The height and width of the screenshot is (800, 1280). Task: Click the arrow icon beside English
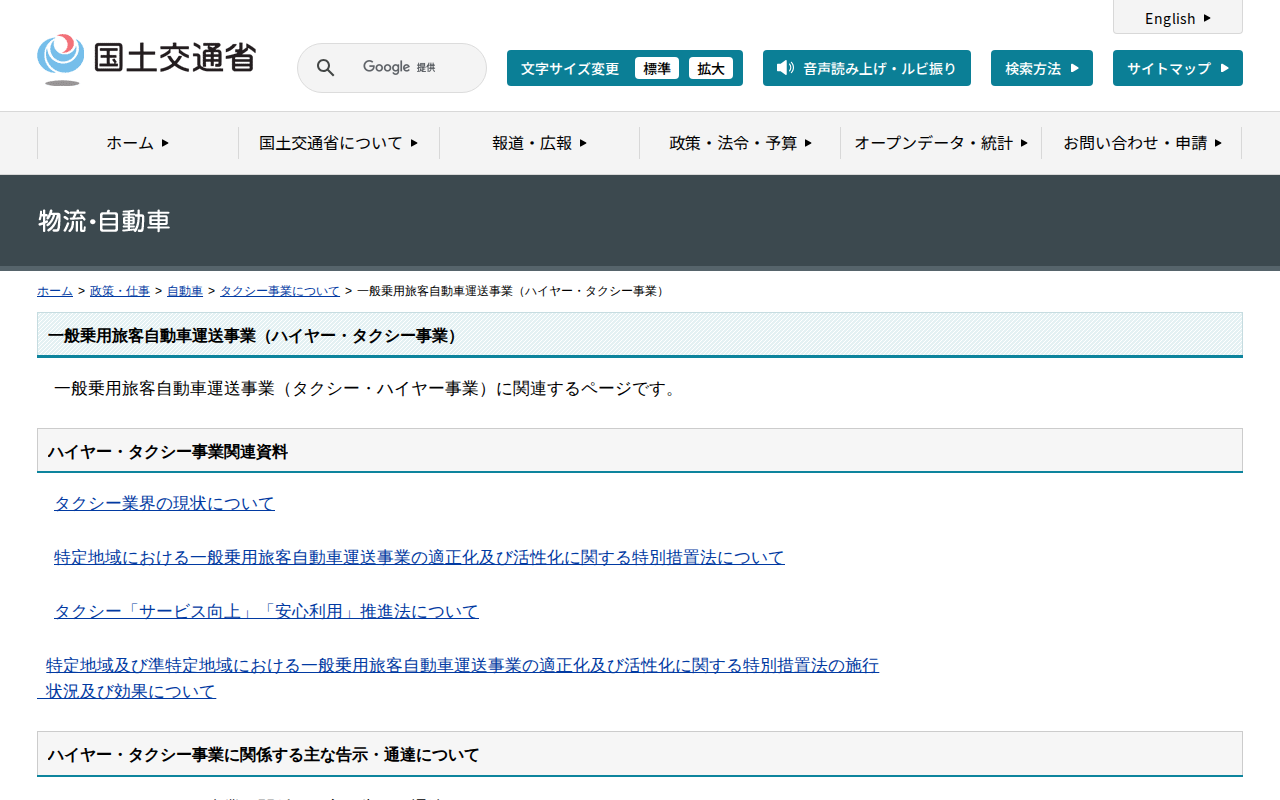pyautogui.click(x=1207, y=18)
